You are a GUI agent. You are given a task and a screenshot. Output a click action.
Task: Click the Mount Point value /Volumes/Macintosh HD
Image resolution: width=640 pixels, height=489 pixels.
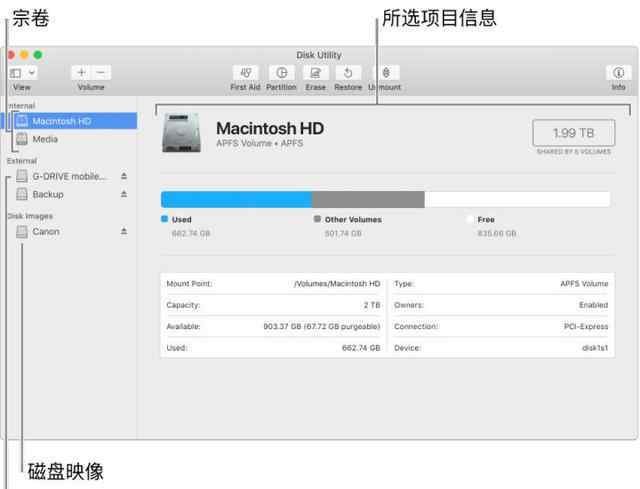[x=337, y=284]
